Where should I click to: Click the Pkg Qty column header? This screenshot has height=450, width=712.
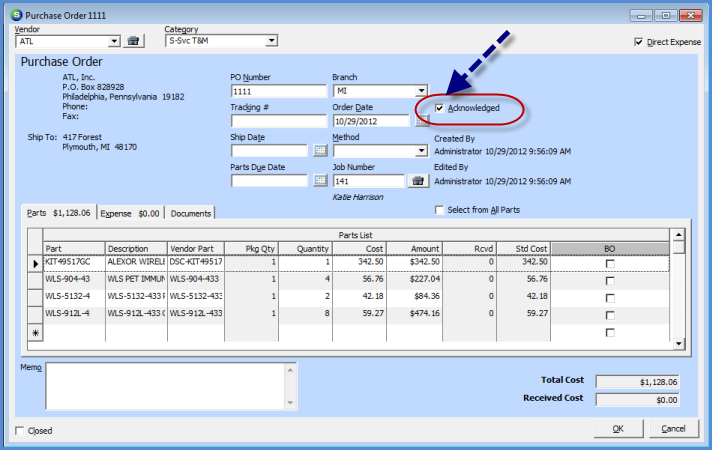251,249
